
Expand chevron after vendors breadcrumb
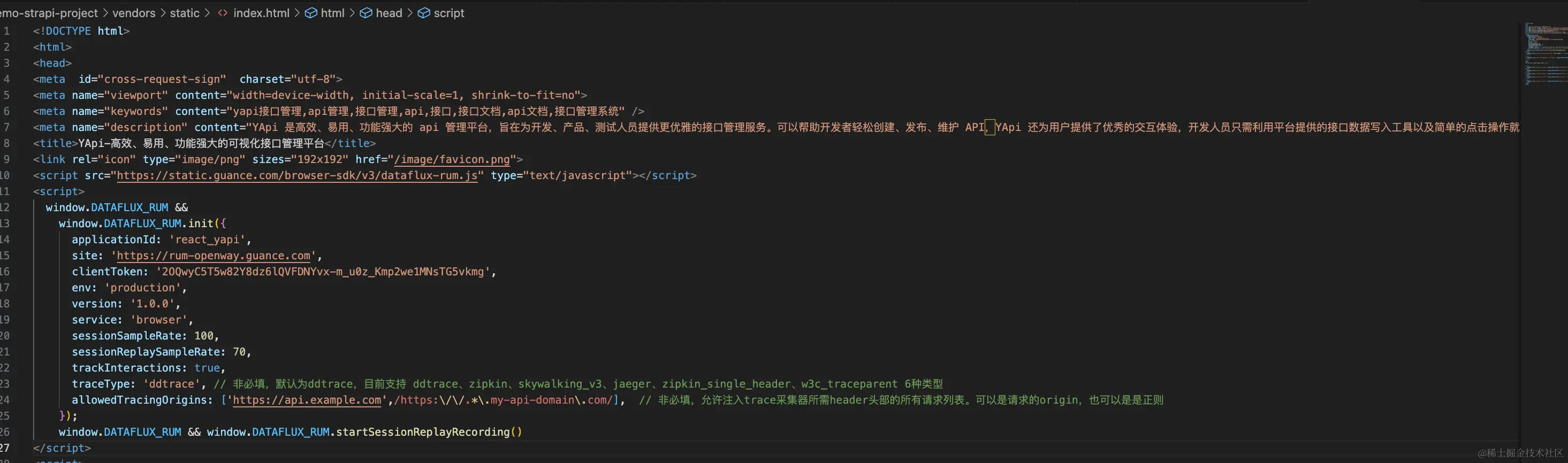pyautogui.click(x=163, y=13)
